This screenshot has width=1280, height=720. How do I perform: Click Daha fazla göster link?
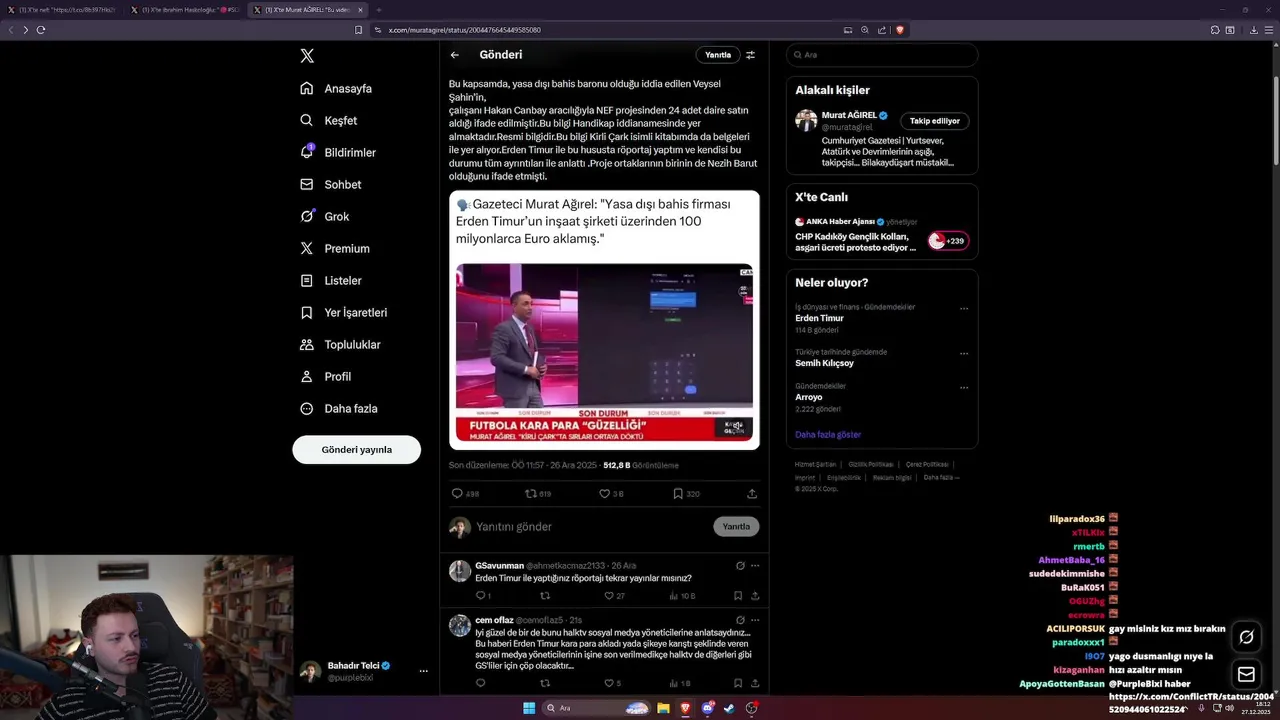click(x=827, y=434)
